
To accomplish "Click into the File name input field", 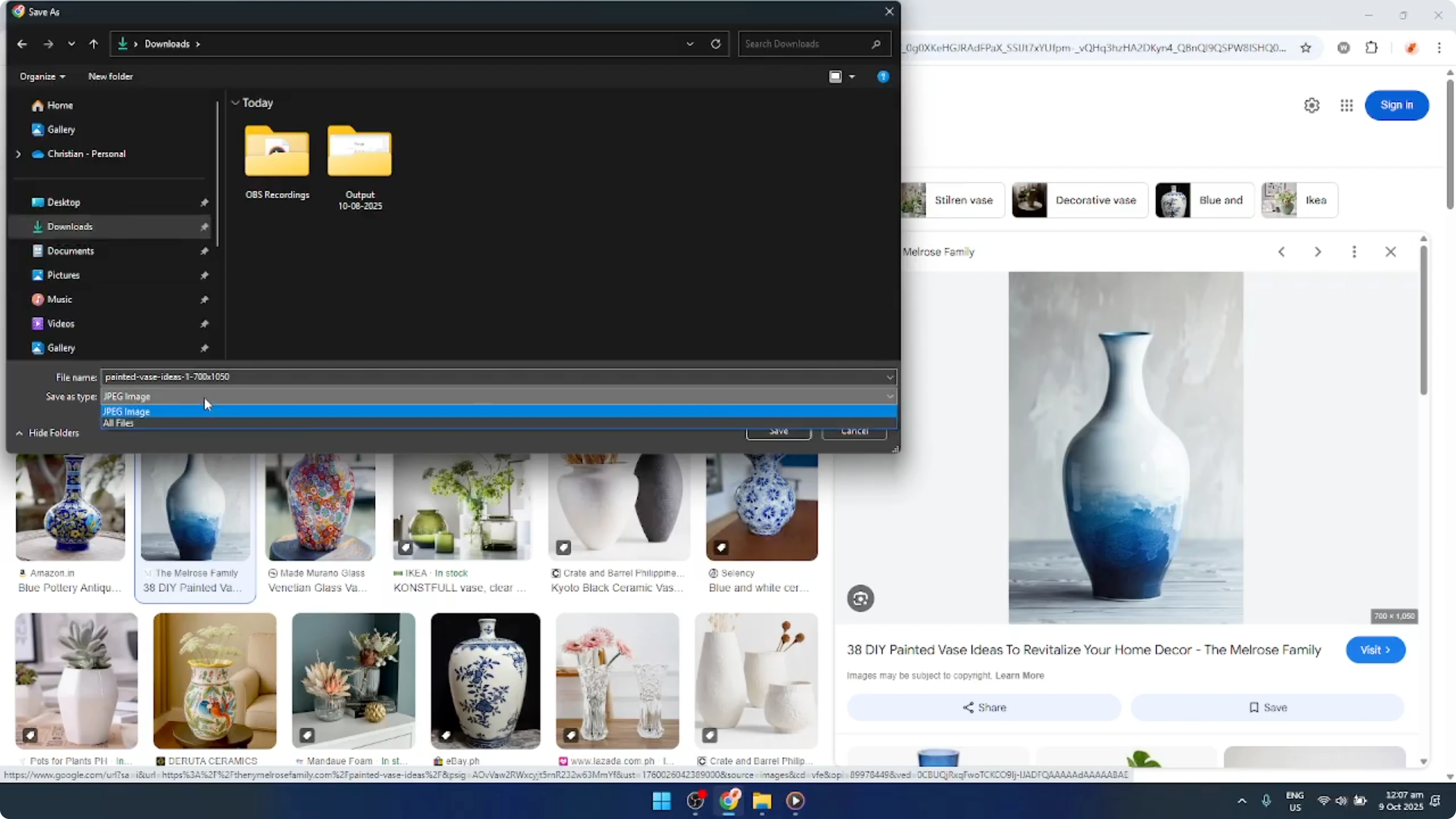I will 339,376.
